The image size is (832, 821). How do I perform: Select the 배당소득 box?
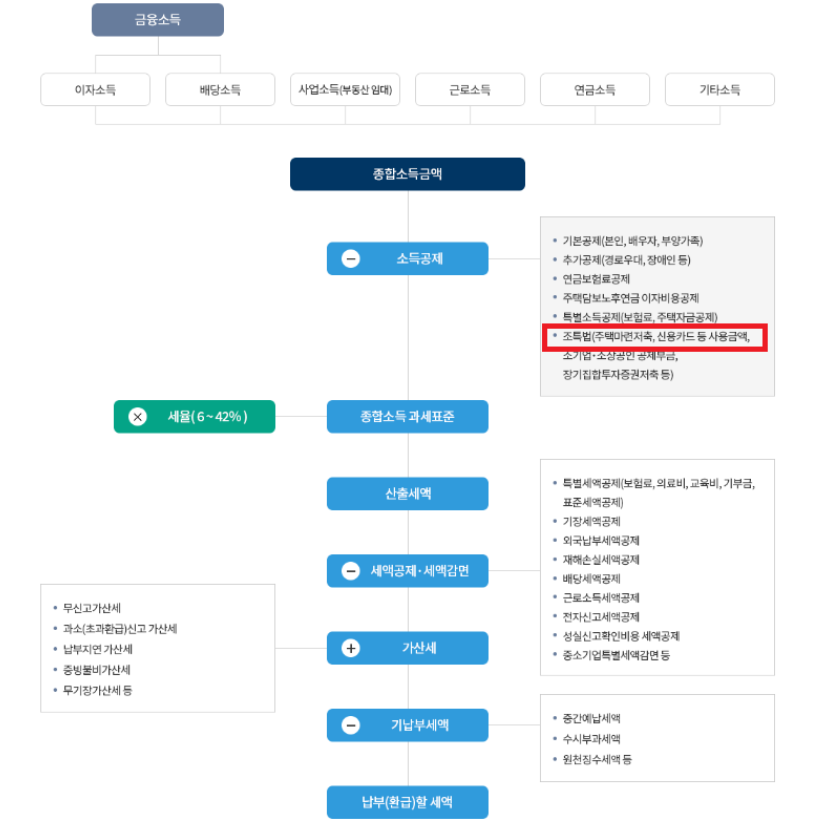(220, 90)
